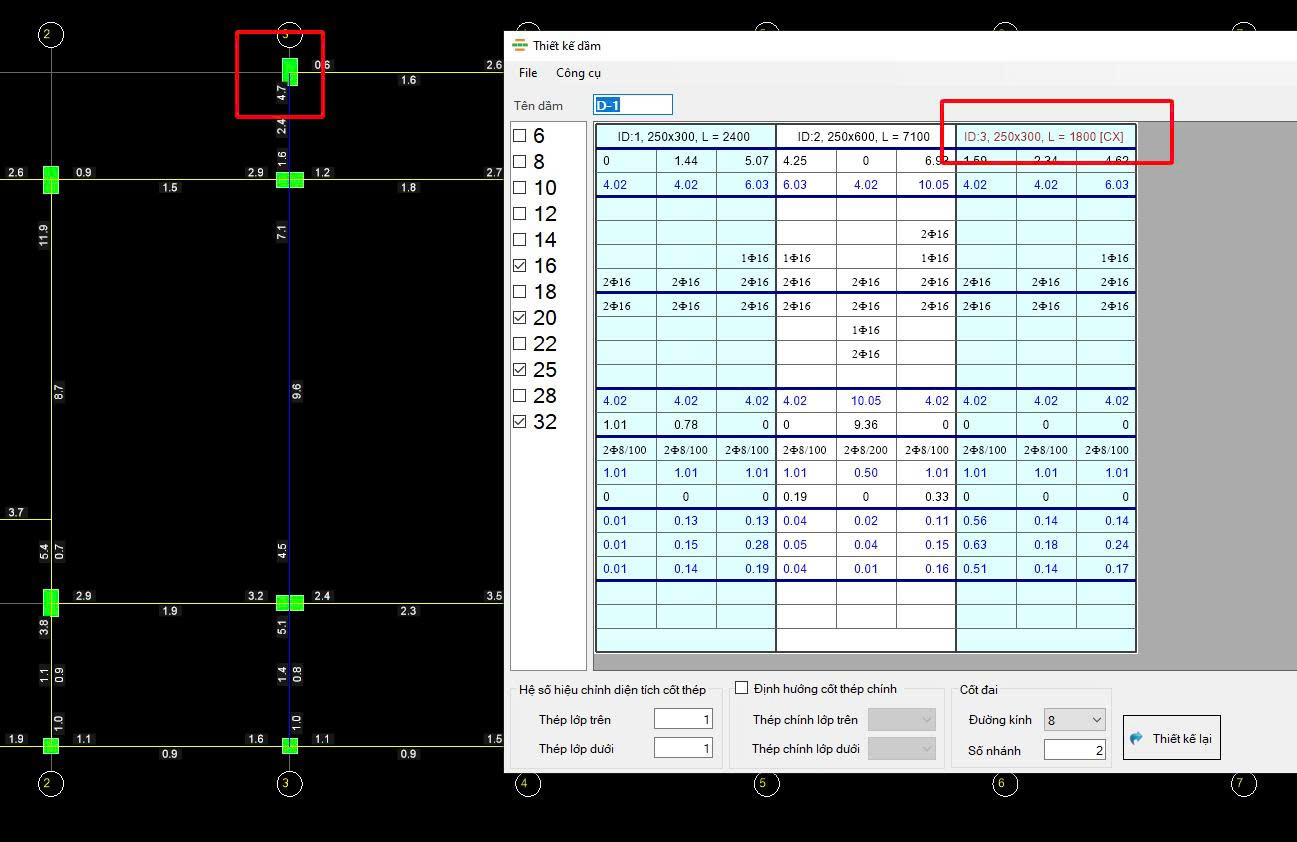Uncheck the diameter 16 checkbox
The height and width of the screenshot is (842, 1297).
[519, 266]
